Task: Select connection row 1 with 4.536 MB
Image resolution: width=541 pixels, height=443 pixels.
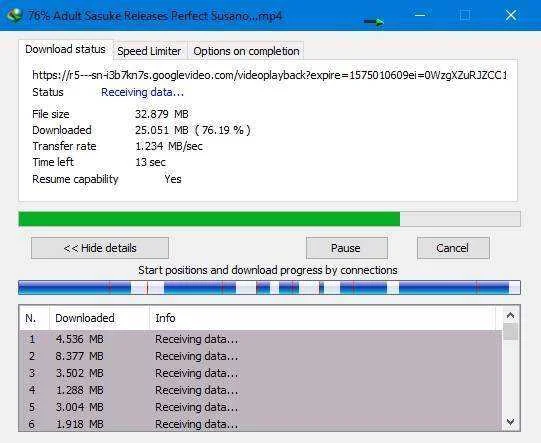Action: [261, 339]
